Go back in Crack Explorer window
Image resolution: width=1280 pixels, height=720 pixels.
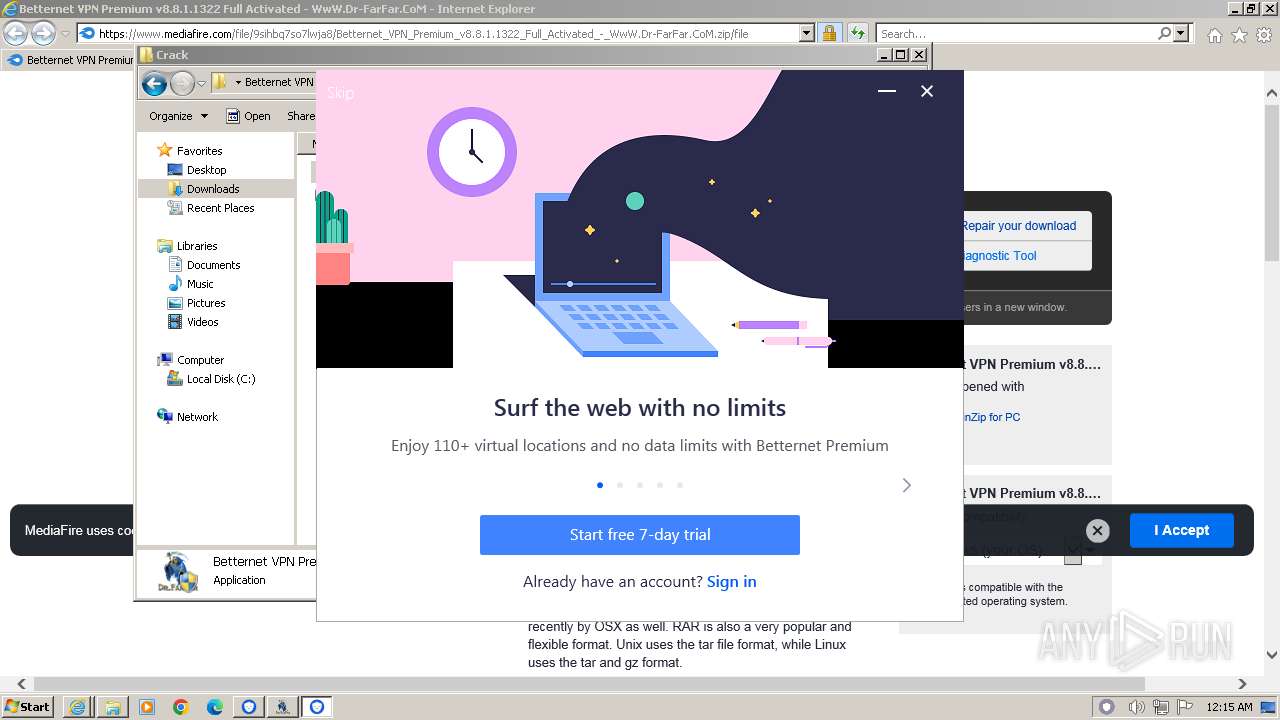pyautogui.click(x=154, y=83)
